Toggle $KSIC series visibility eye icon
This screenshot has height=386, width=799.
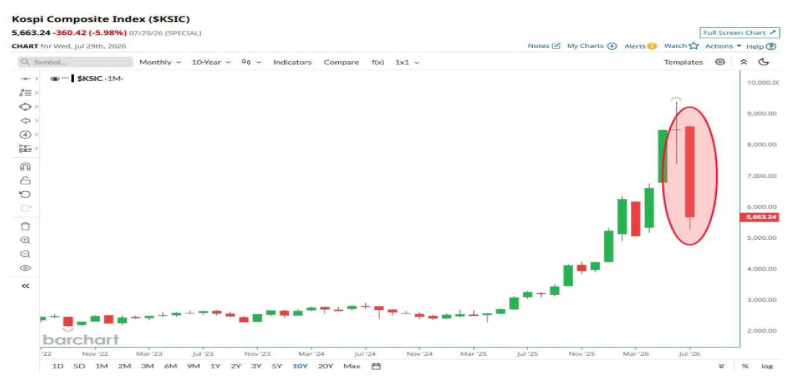coord(55,78)
